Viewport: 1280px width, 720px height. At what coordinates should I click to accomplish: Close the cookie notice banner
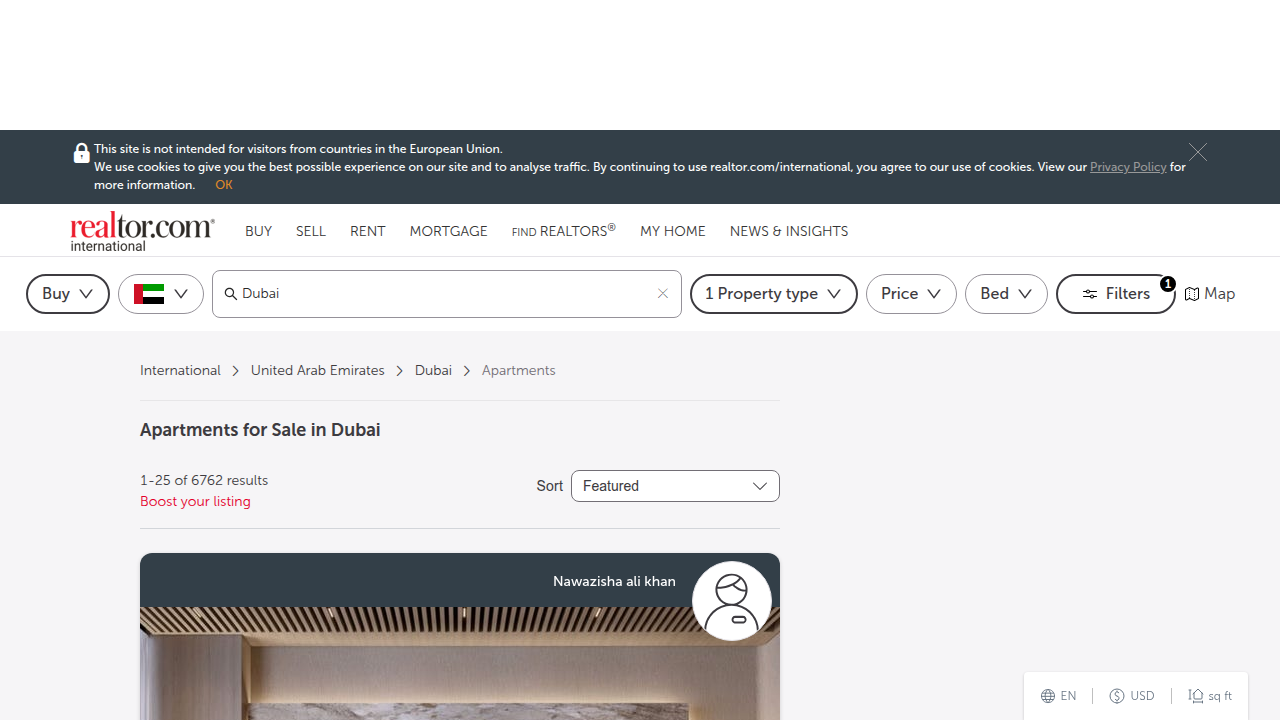tap(1198, 153)
